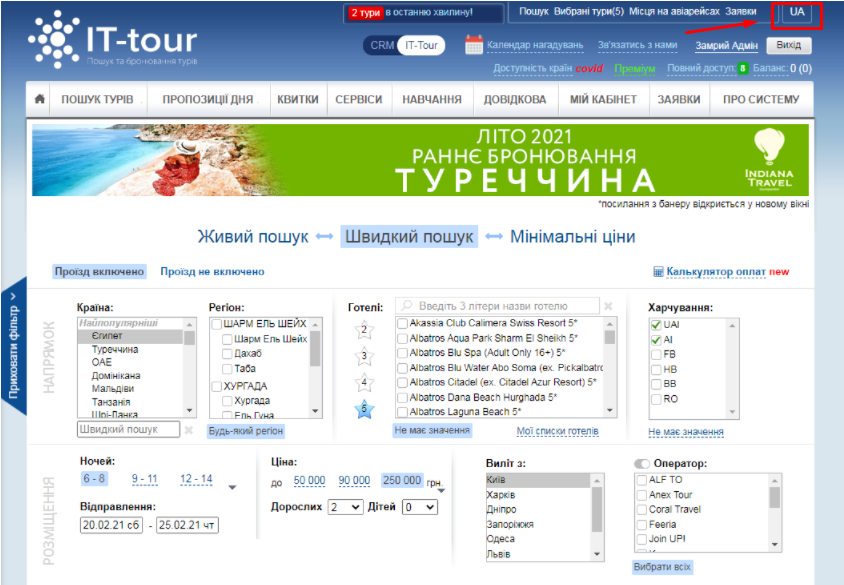Switch language using UA button

(x=797, y=12)
